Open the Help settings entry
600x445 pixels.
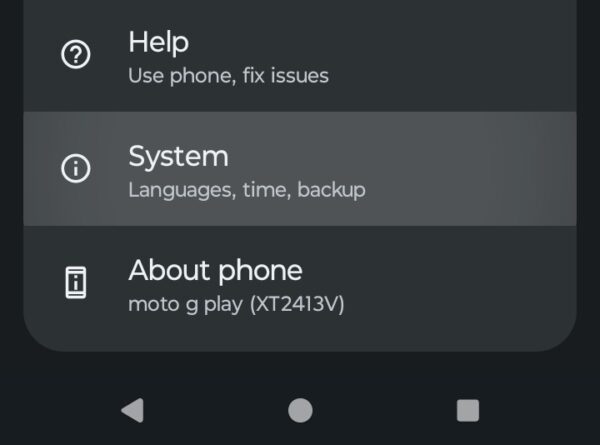tap(300, 56)
